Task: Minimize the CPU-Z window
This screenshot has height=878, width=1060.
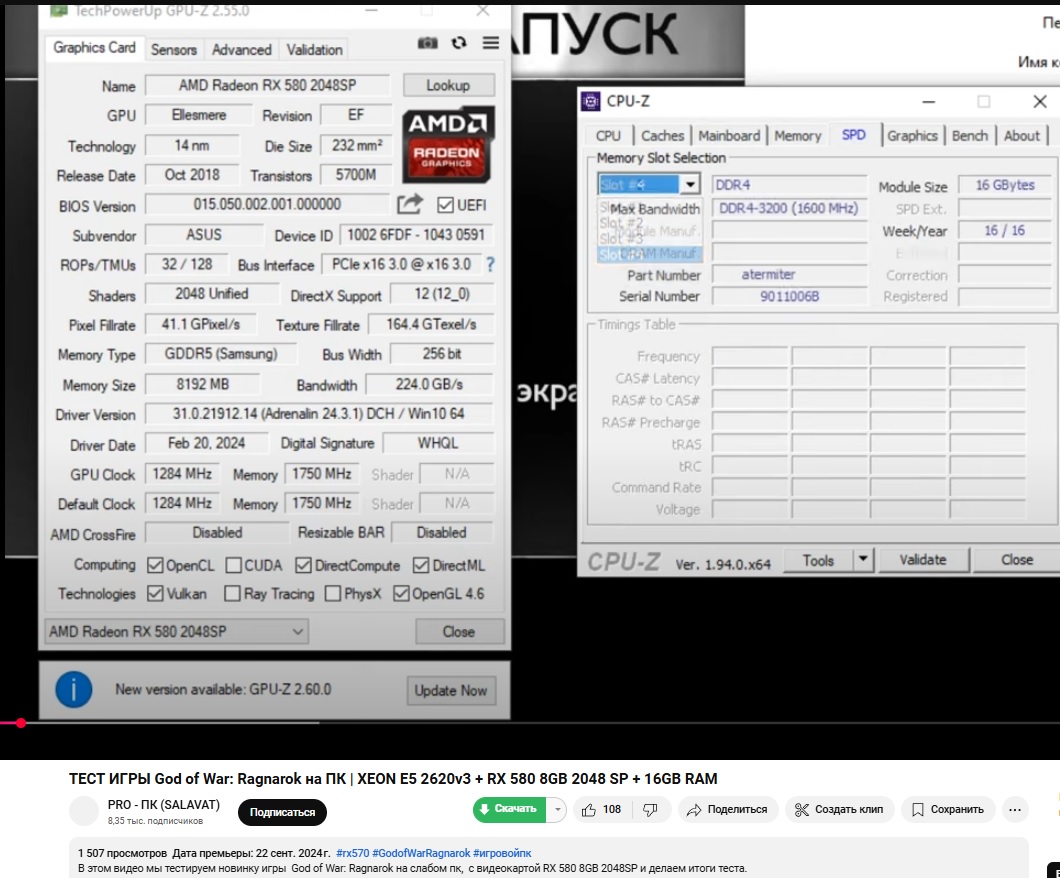Action: point(929,102)
